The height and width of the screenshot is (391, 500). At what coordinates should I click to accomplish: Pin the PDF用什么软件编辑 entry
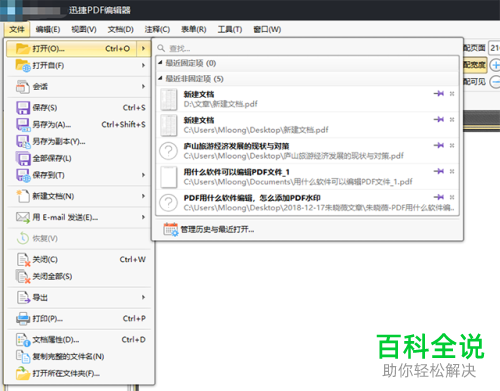pyautogui.click(x=439, y=197)
